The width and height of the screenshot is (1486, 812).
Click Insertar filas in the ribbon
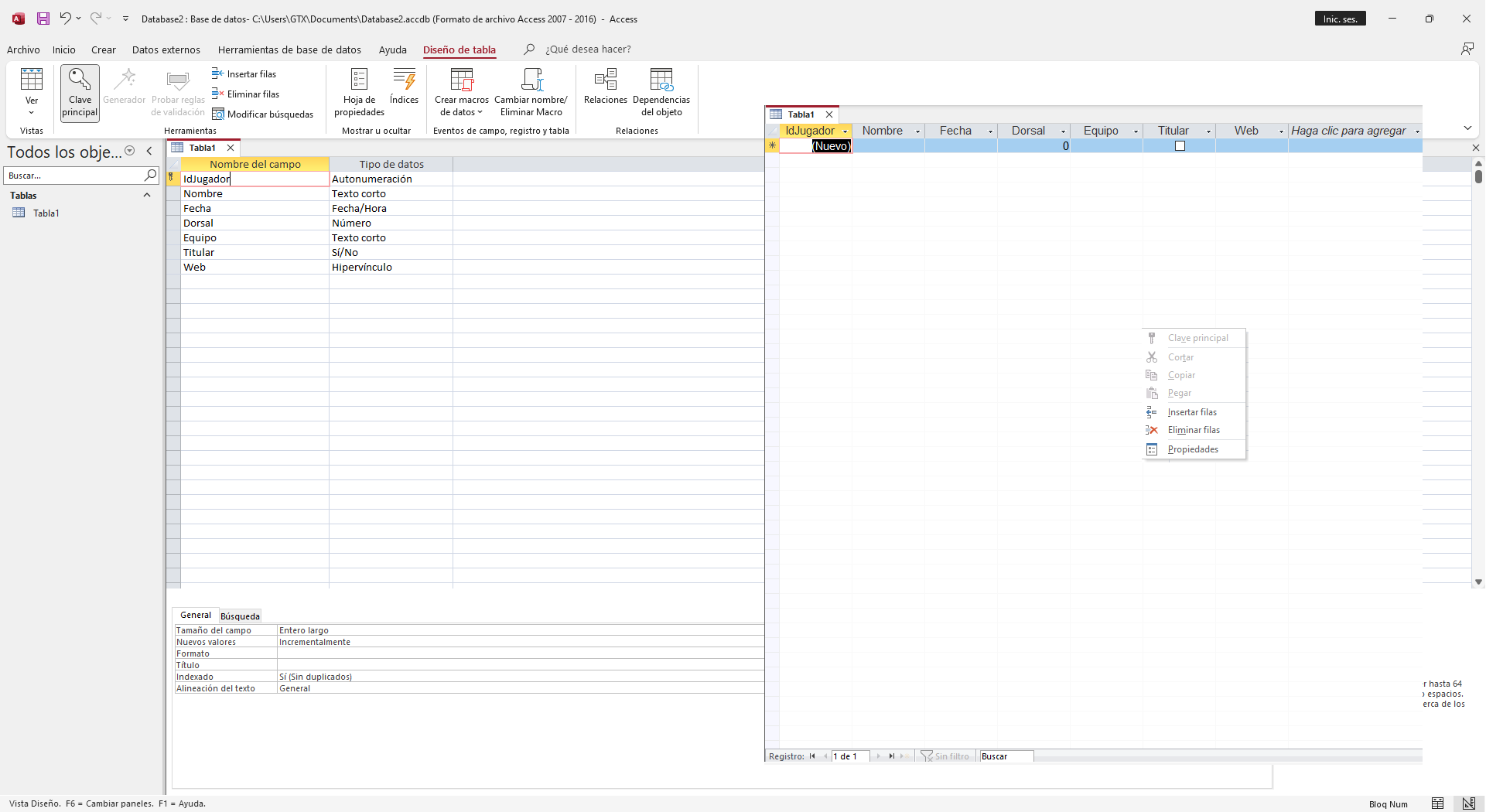click(244, 74)
